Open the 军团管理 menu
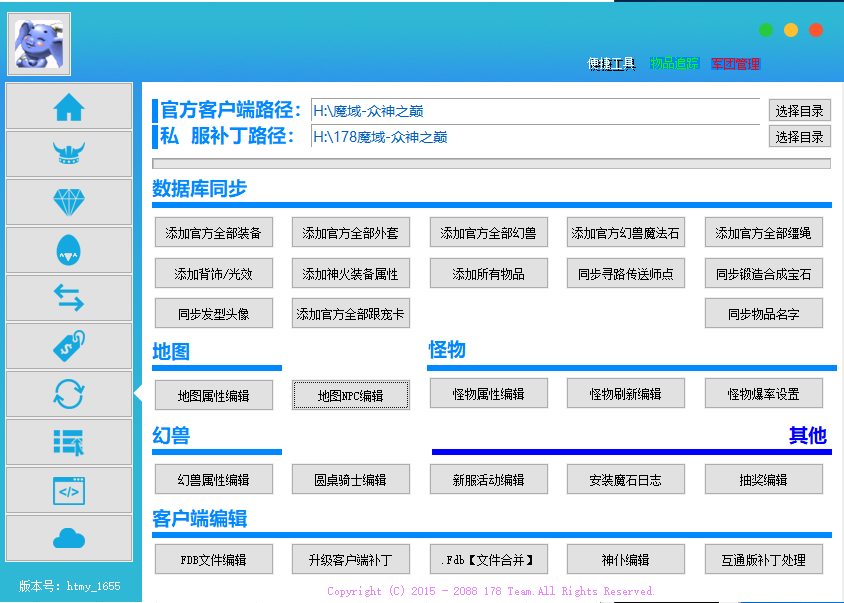The width and height of the screenshot is (844, 603). tap(736, 64)
